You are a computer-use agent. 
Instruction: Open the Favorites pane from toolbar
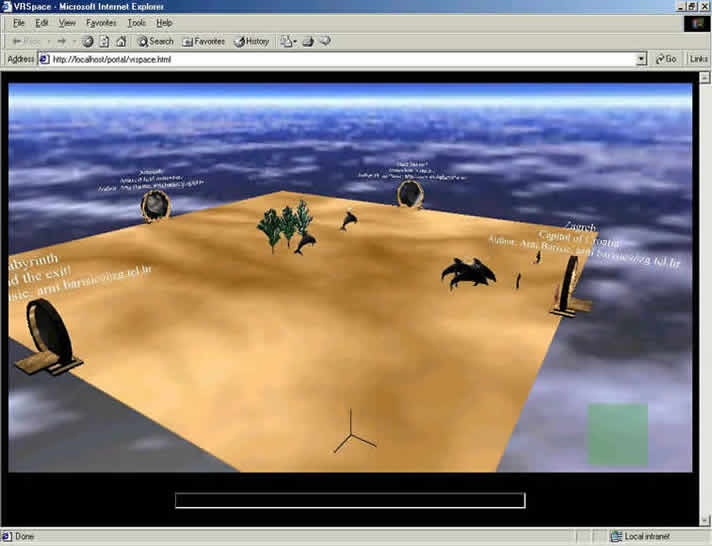(x=203, y=41)
